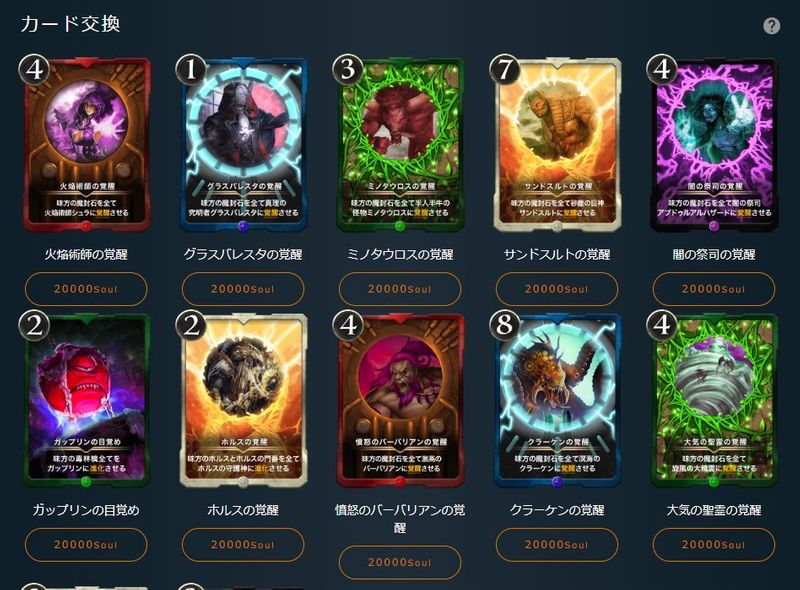Screen dimensions: 800x590
Task: Click 20000Soul button under 大気の聖霊の覚醒
Action: [714, 545]
